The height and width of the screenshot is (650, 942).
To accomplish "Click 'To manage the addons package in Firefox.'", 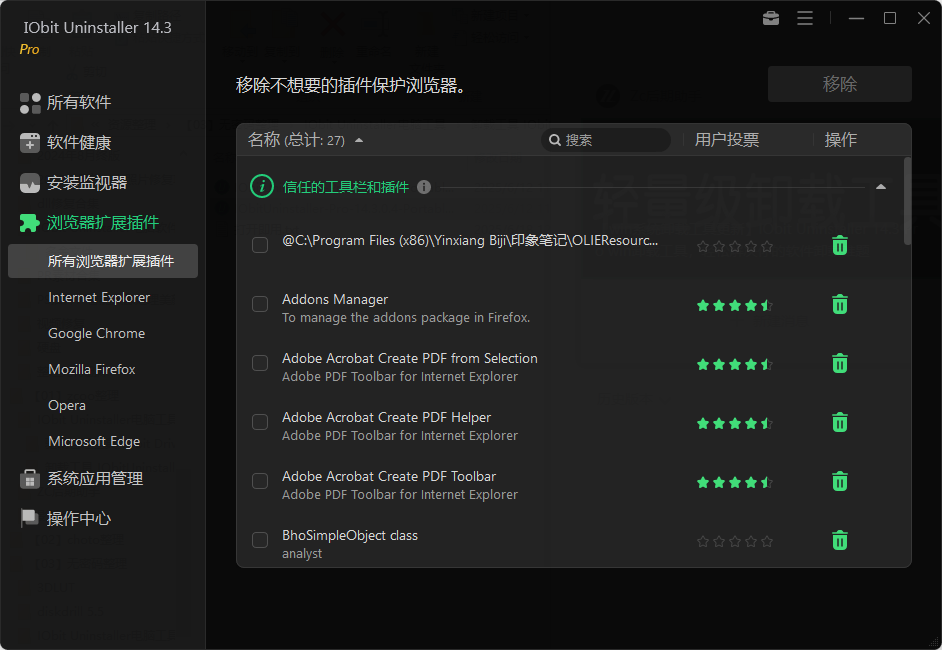I will [406, 318].
